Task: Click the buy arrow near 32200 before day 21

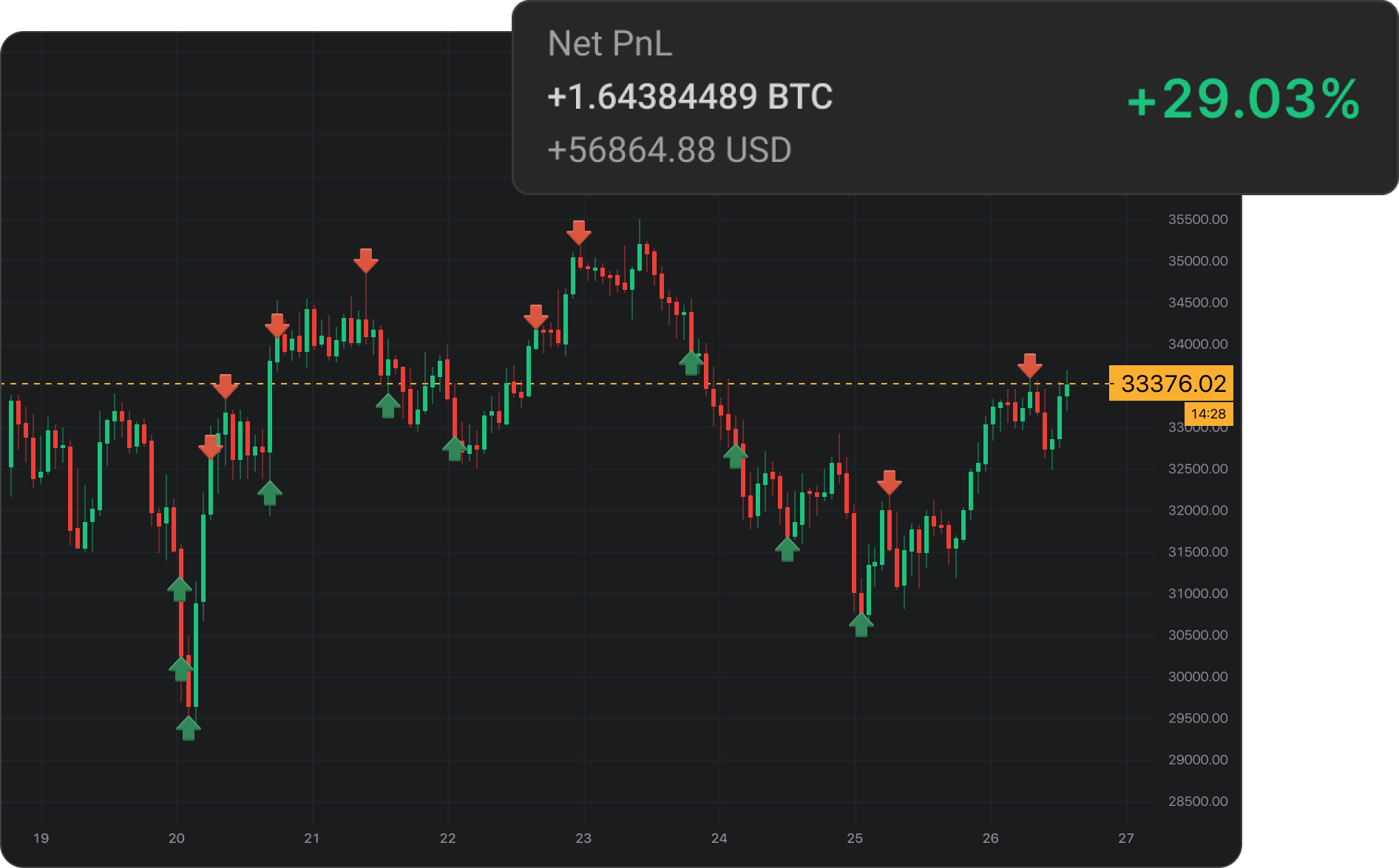Action: tap(270, 493)
